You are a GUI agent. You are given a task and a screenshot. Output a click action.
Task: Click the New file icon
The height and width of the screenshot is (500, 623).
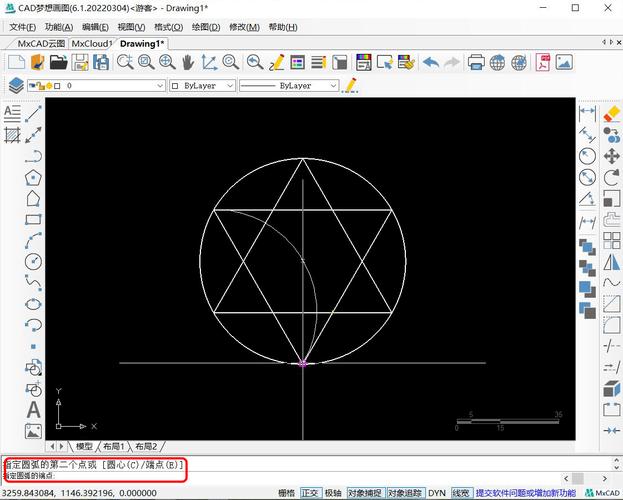pyautogui.click(x=16, y=62)
